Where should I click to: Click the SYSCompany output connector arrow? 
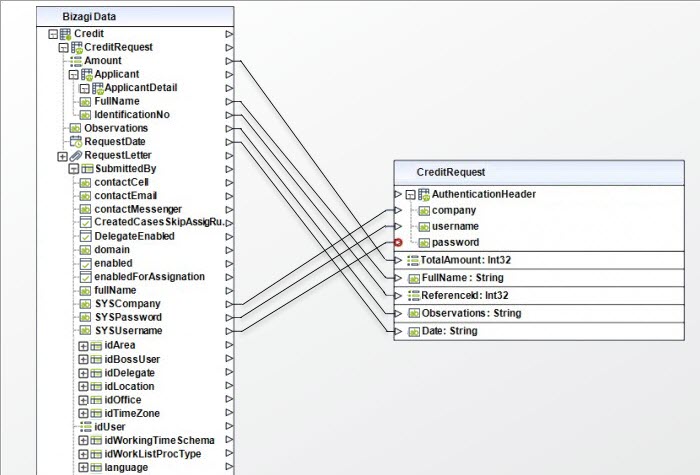(x=229, y=304)
